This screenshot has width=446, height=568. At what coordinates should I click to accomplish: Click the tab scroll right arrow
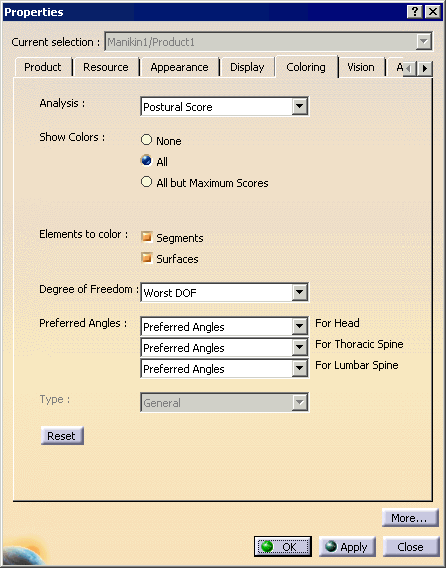[425, 68]
